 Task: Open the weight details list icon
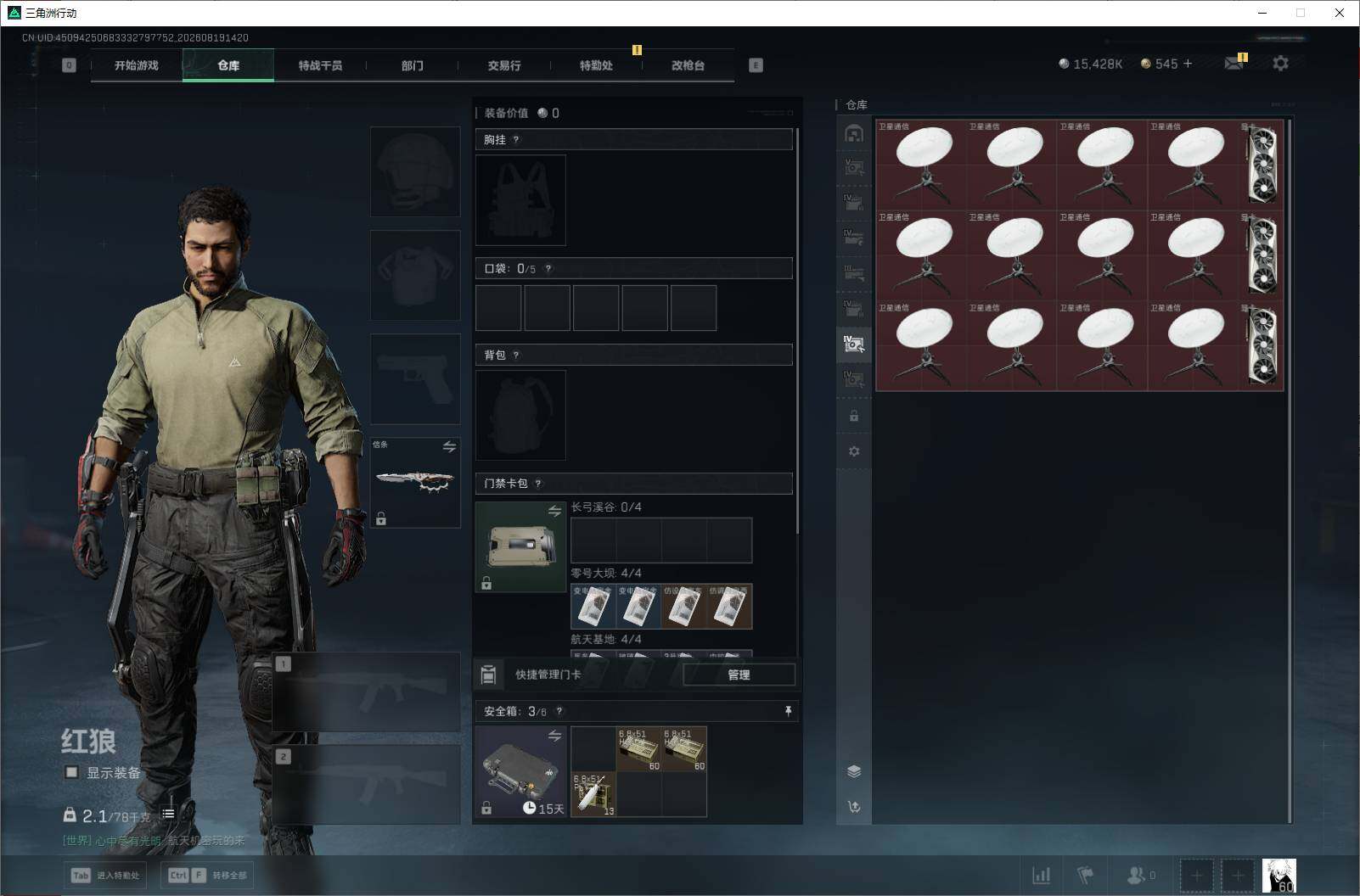point(168,814)
